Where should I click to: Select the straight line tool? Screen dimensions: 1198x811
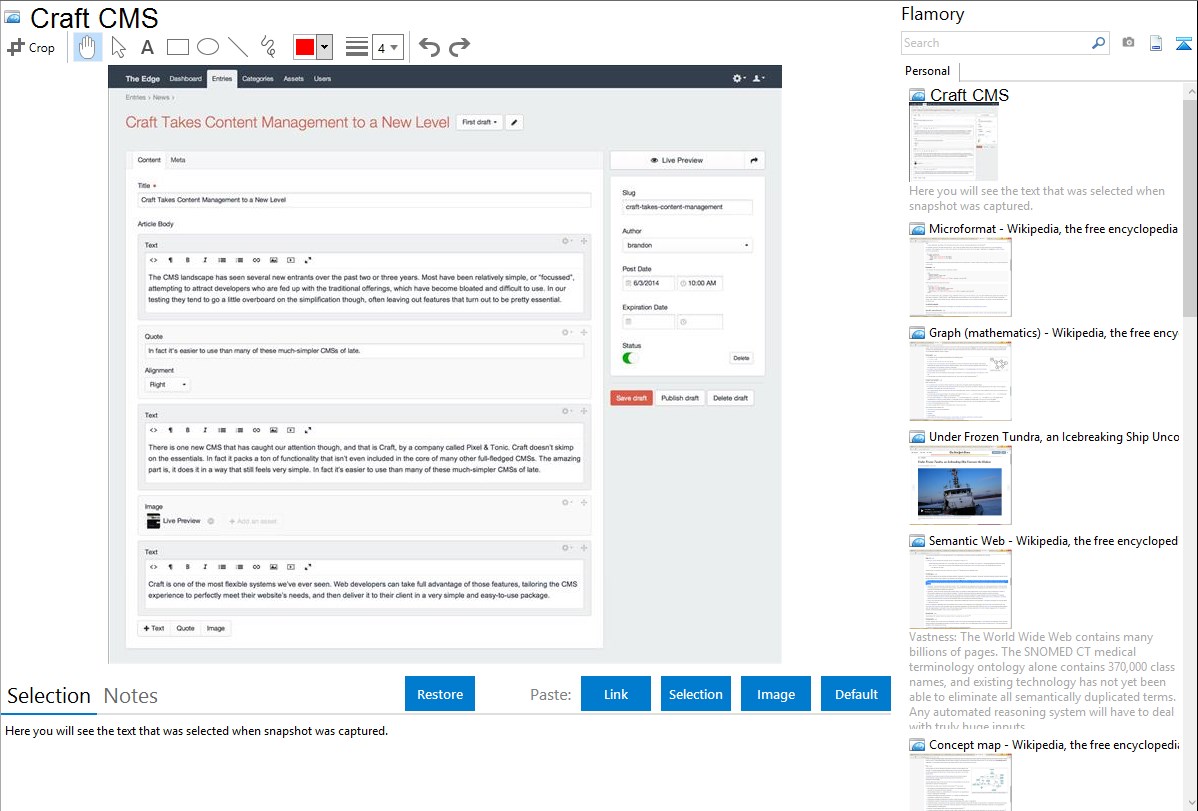[x=237, y=47]
